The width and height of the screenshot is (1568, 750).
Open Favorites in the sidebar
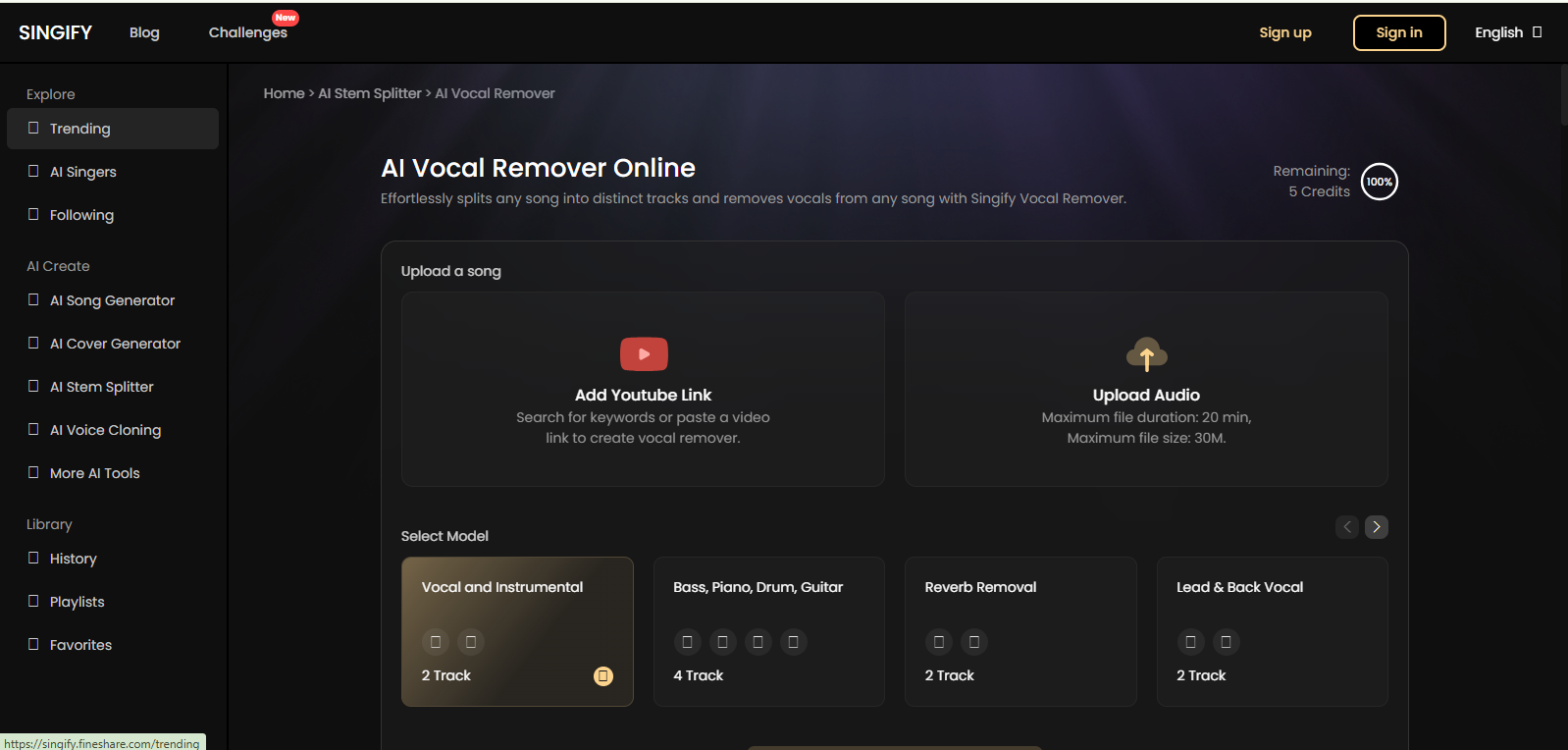pos(113,645)
